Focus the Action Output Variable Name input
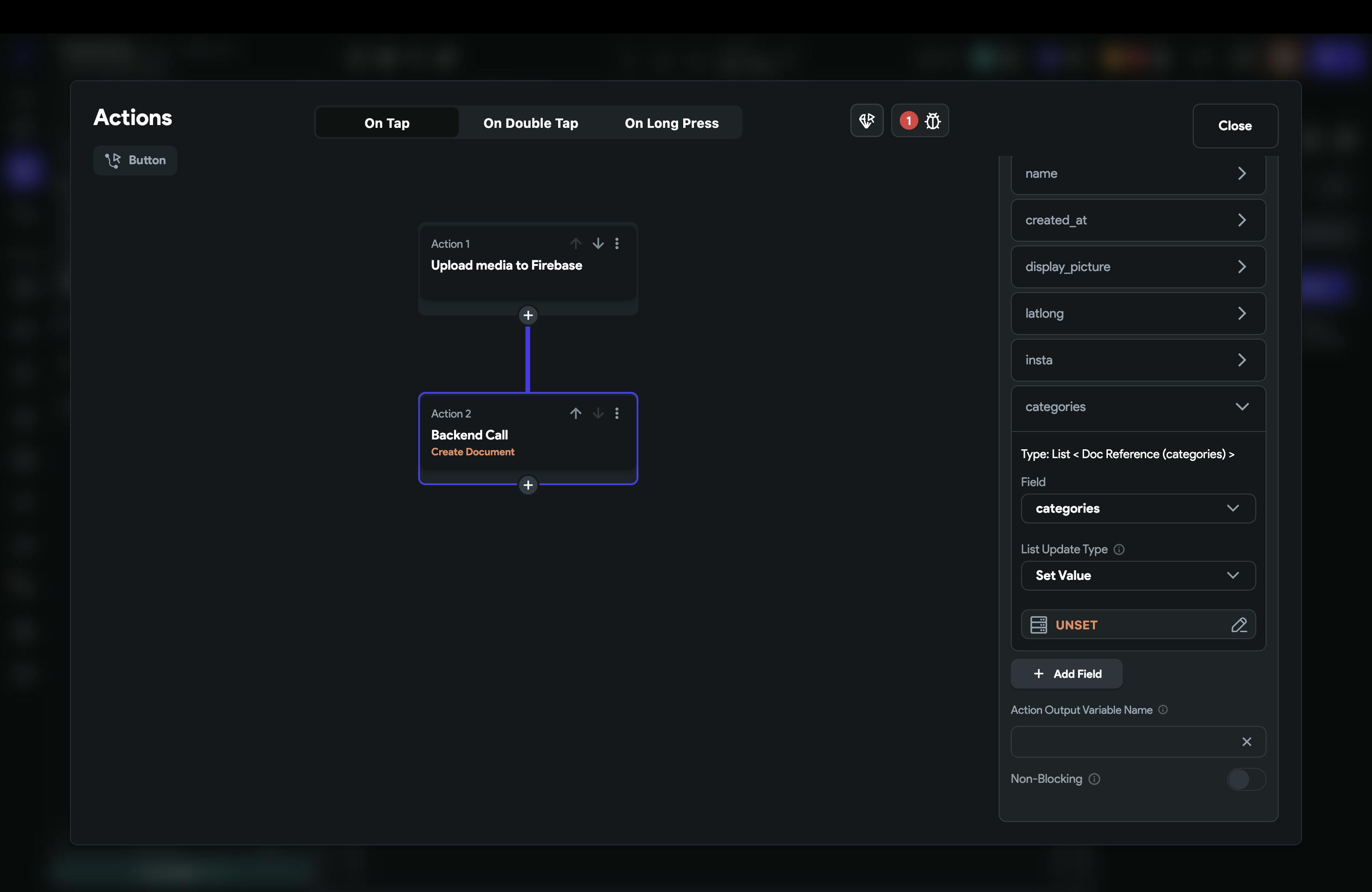1372x892 pixels. (1138, 742)
